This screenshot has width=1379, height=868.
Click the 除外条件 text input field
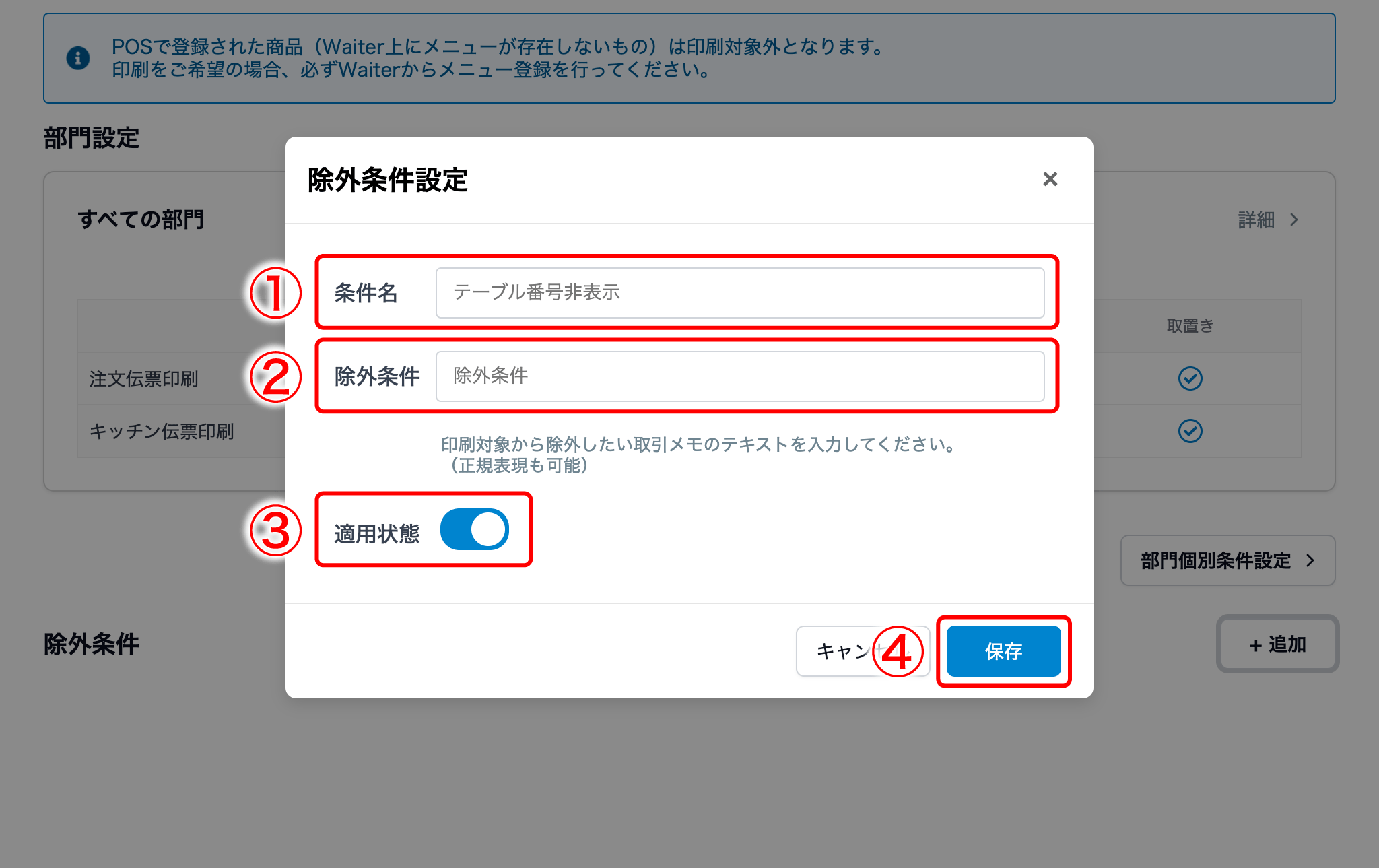740,376
